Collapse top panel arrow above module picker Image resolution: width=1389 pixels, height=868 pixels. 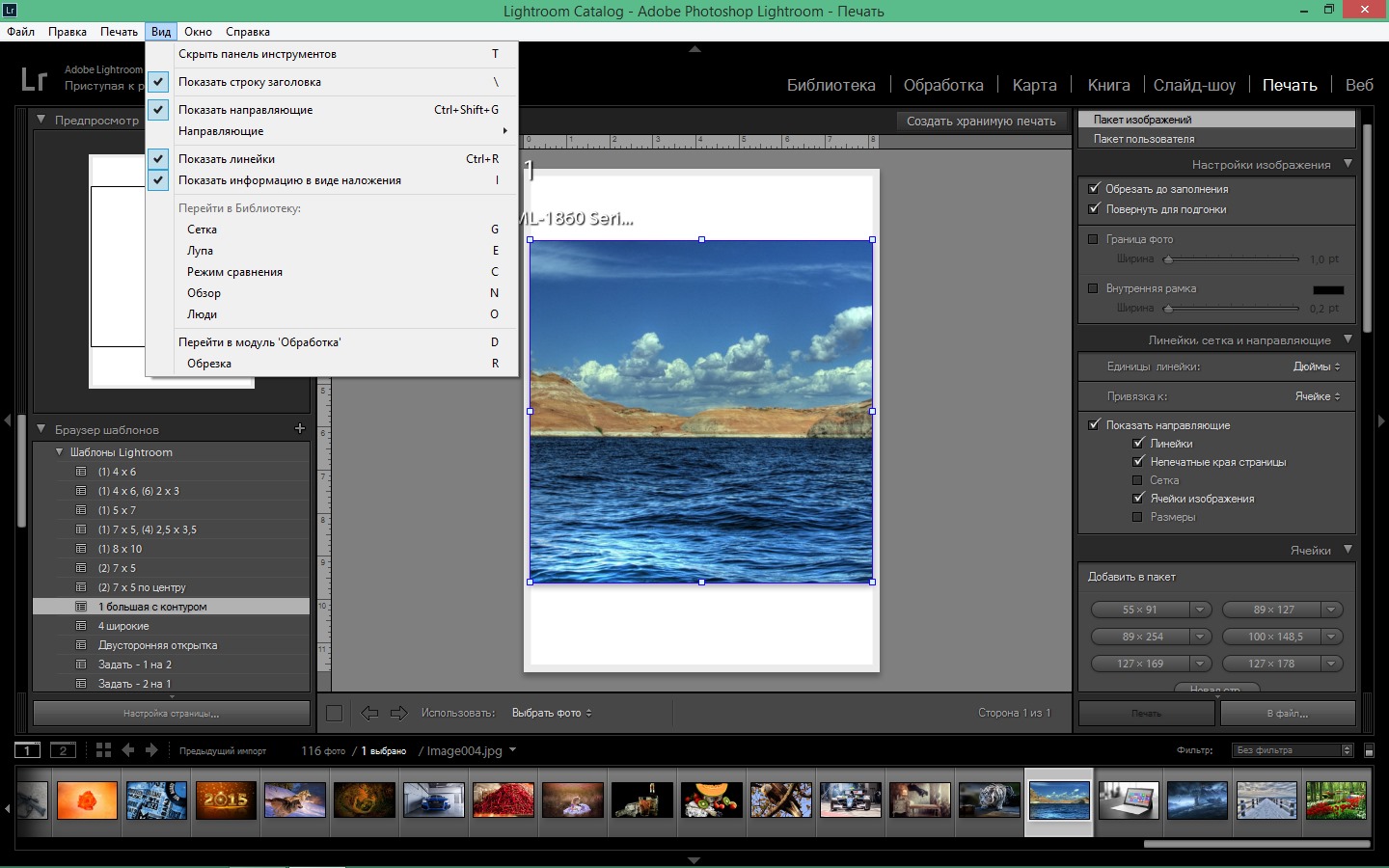point(694,48)
